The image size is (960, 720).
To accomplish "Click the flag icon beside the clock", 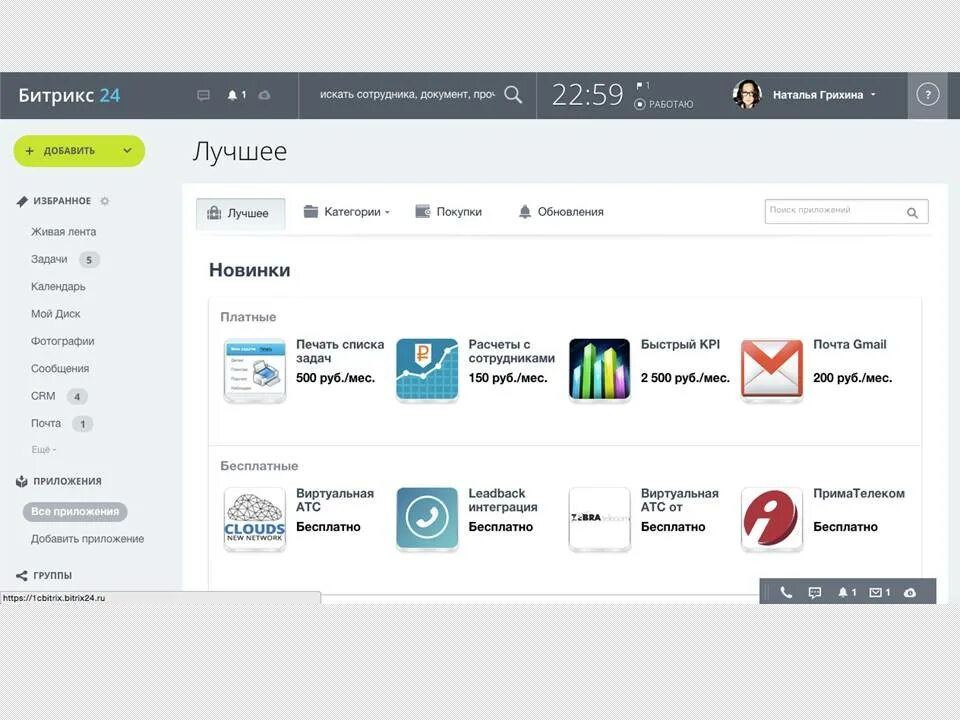I will [x=639, y=85].
